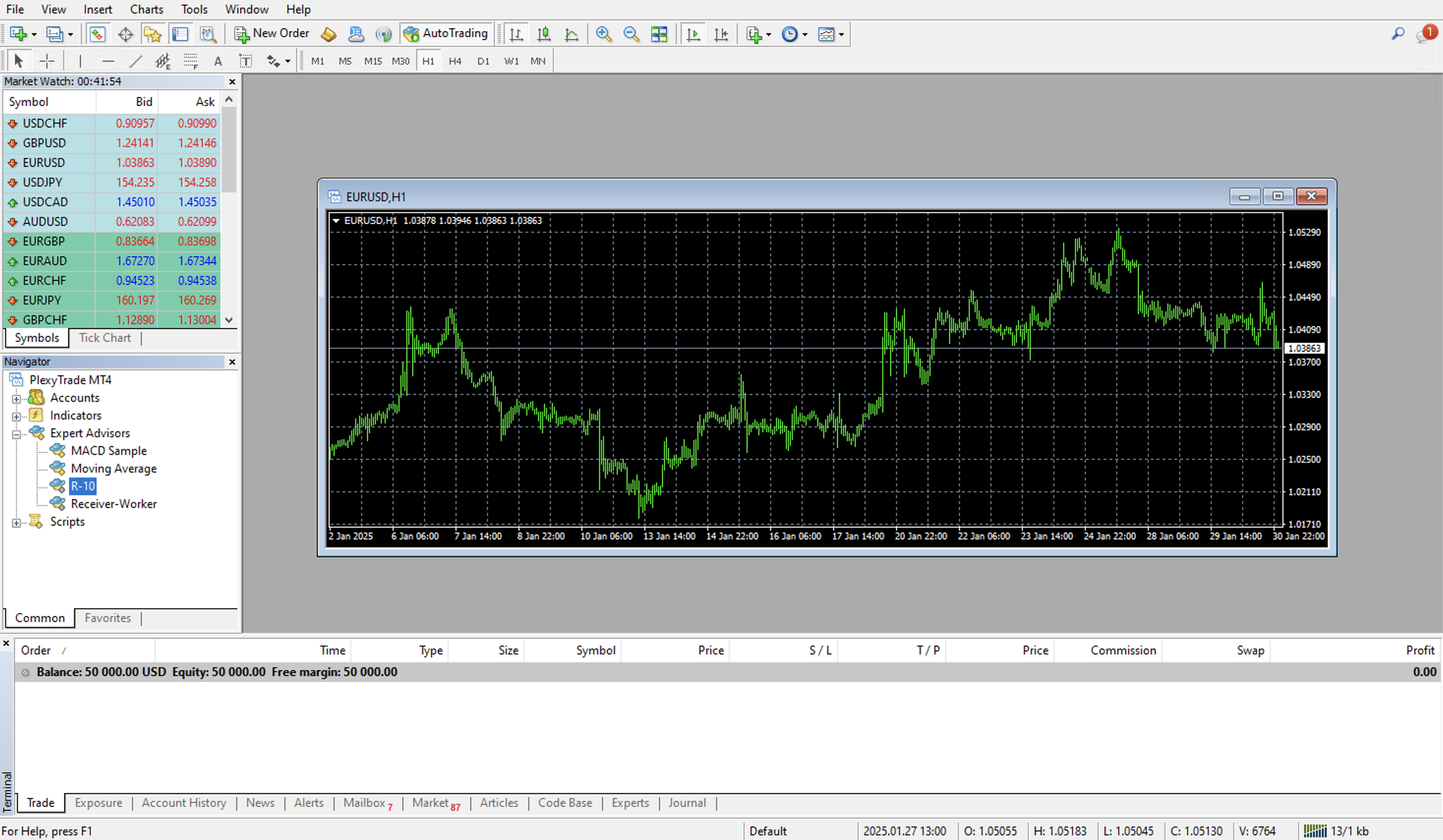This screenshot has width=1443, height=840.
Task: Click the Signals radio-wave icon
Action: point(383,34)
